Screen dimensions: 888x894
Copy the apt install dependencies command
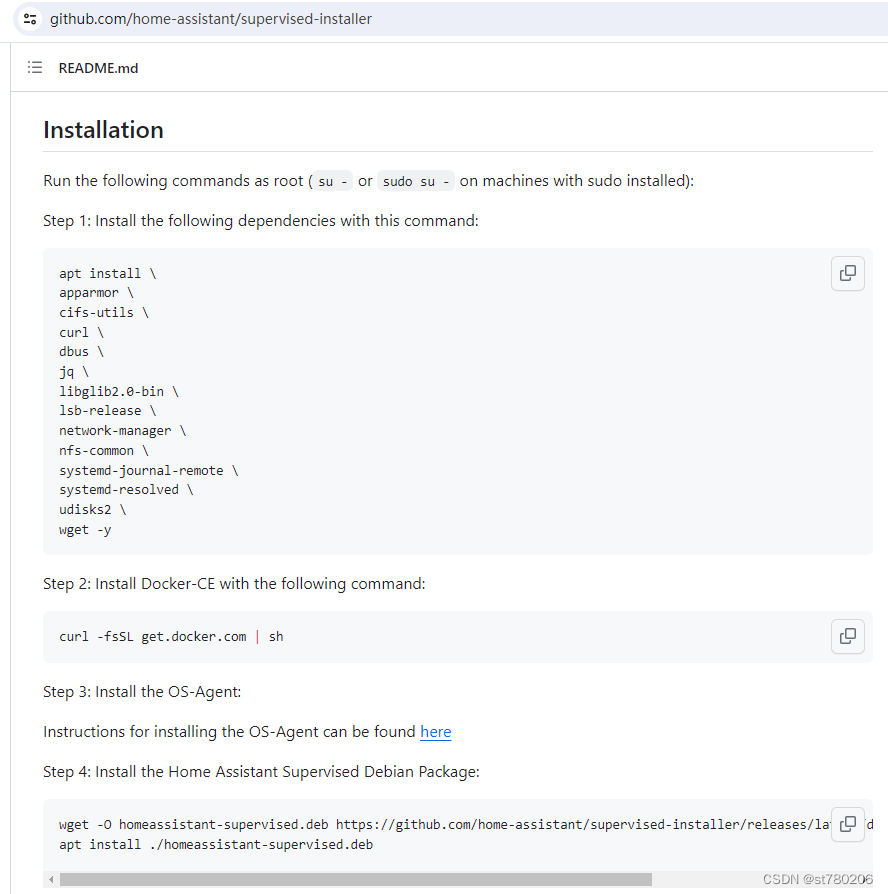[847, 273]
